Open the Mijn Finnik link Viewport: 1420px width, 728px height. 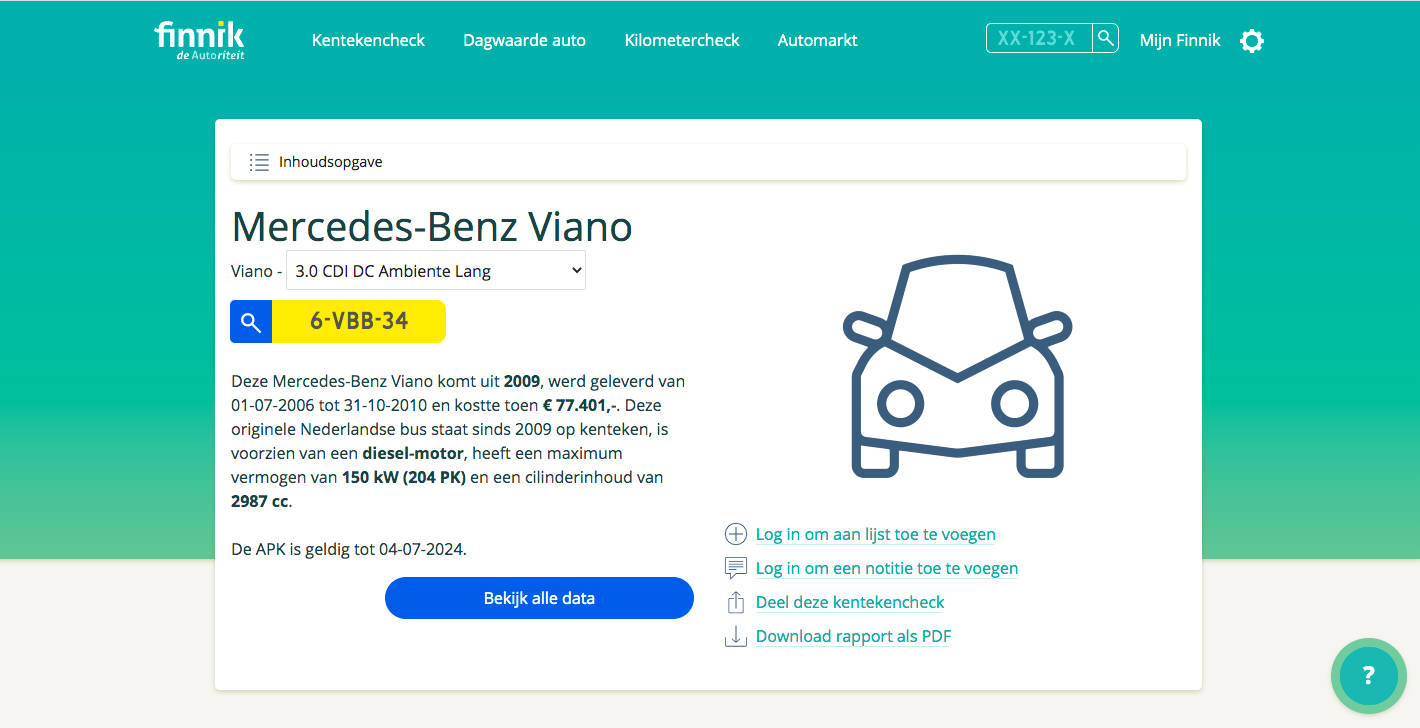pyautogui.click(x=1180, y=41)
